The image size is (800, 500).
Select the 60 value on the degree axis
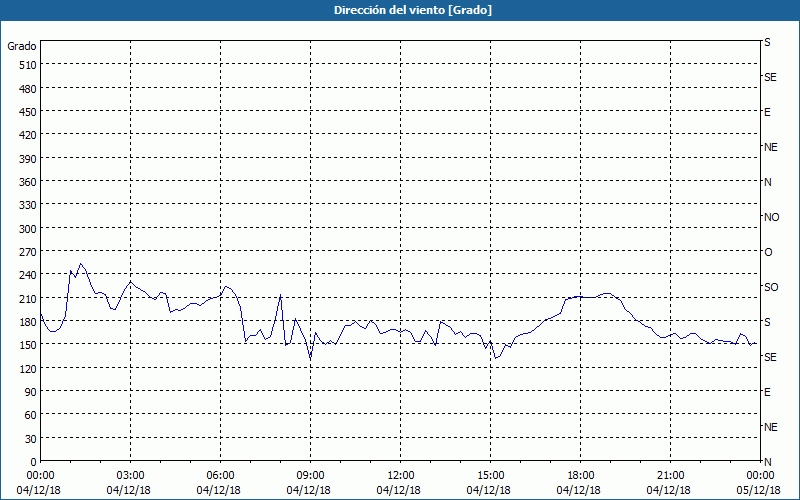31,415
